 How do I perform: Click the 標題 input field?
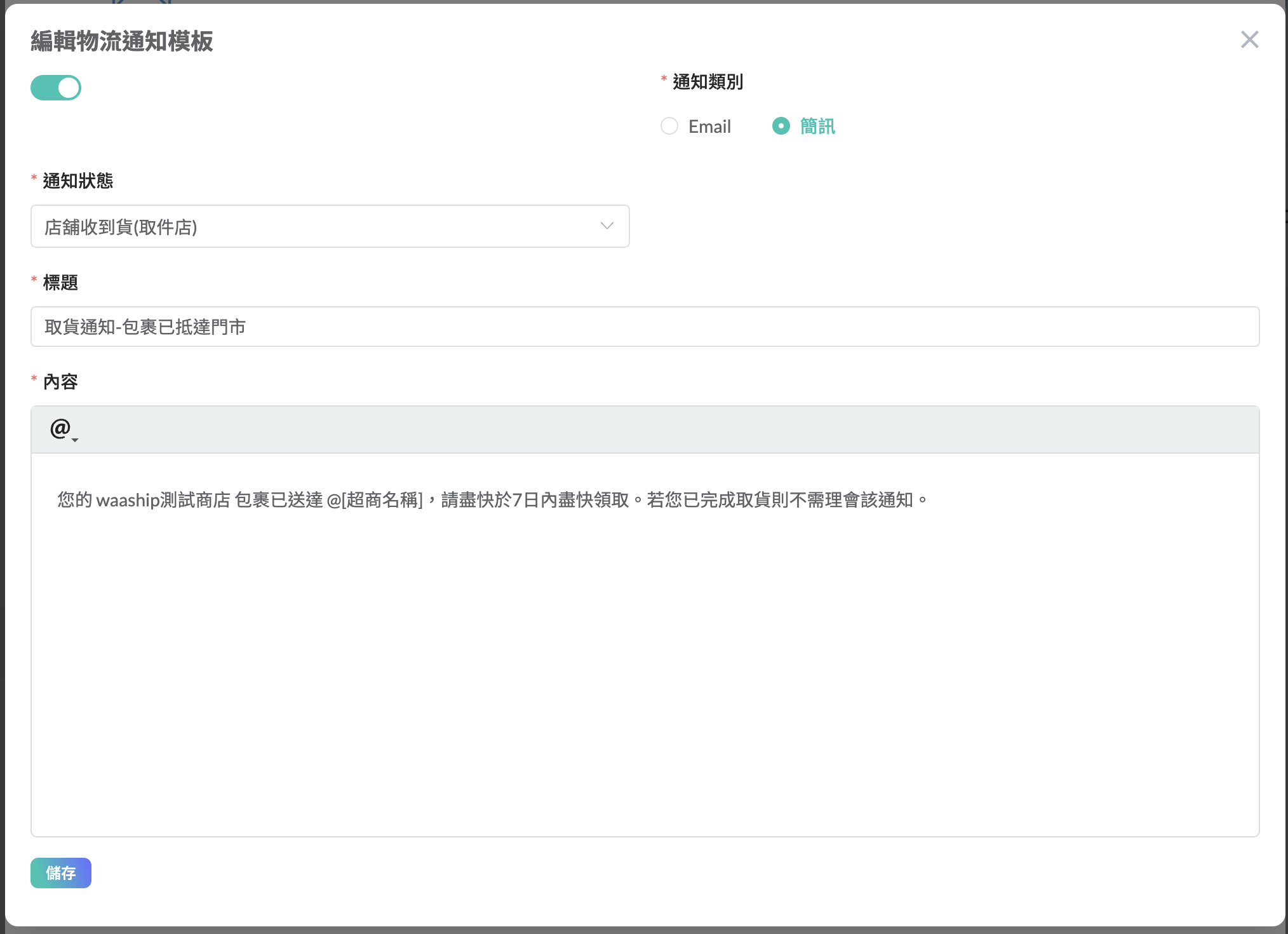[644, 327]
